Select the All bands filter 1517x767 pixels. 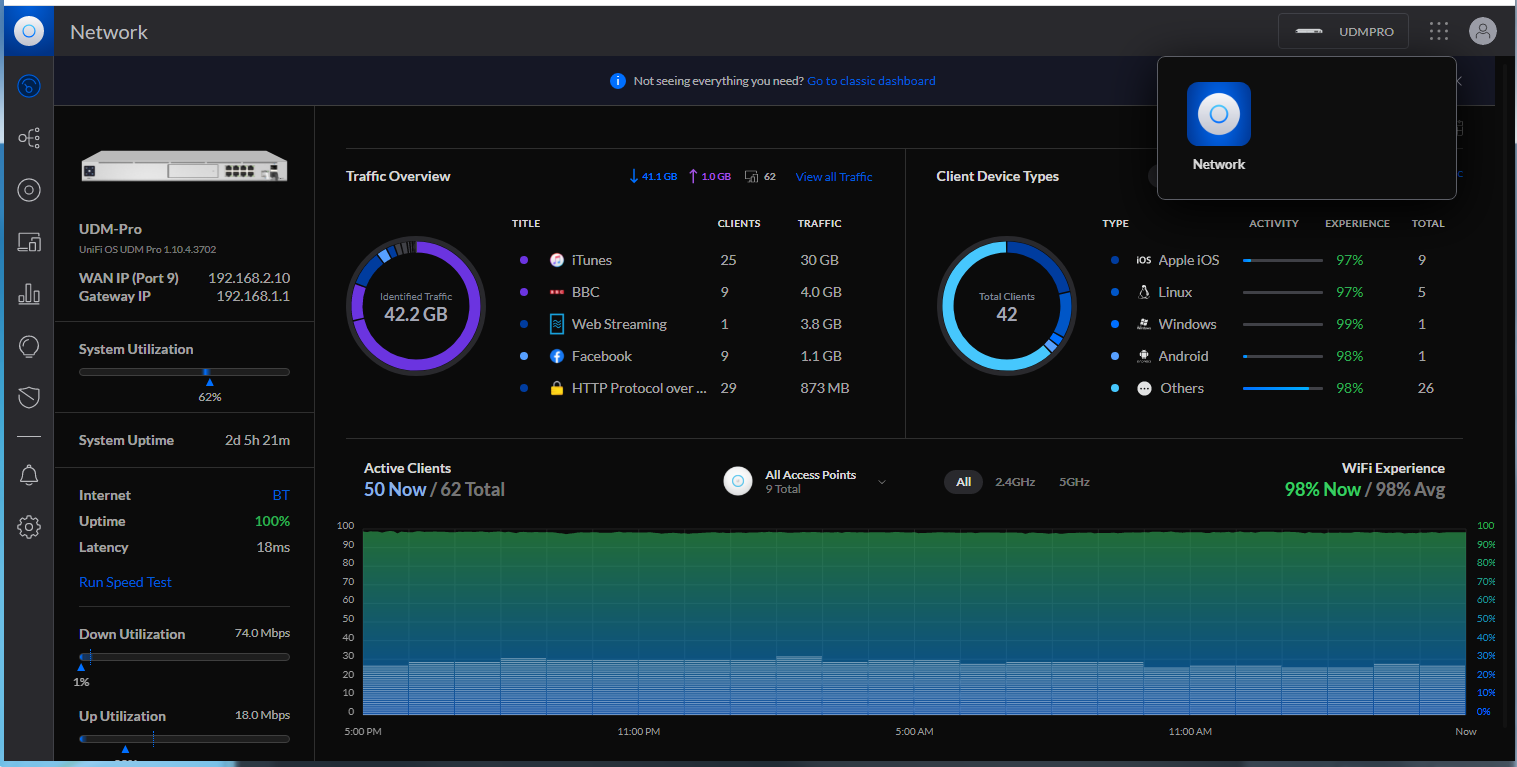coord(963,482)
